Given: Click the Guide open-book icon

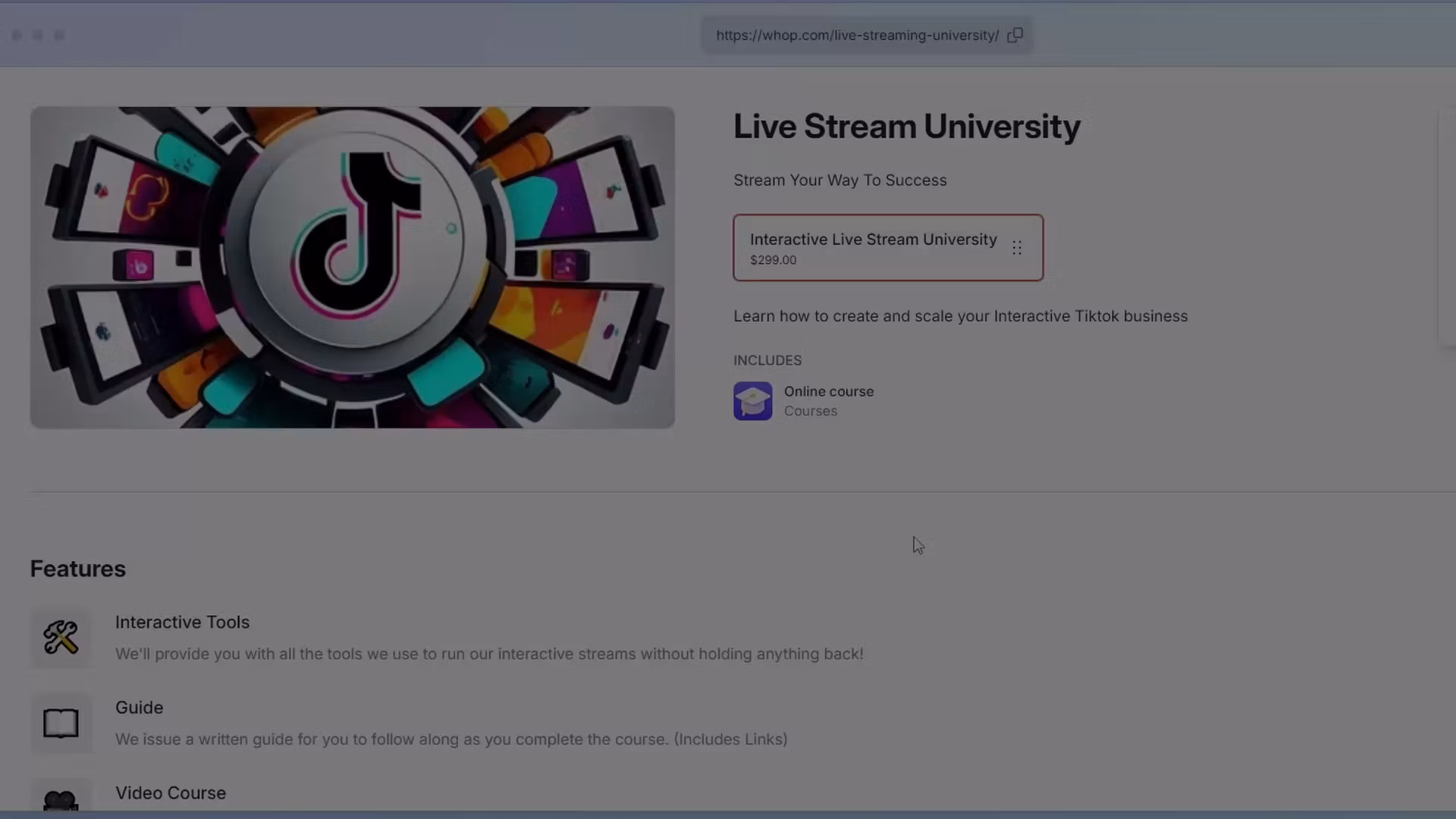Looking at the screenshot, I should (x=61, y=723).
